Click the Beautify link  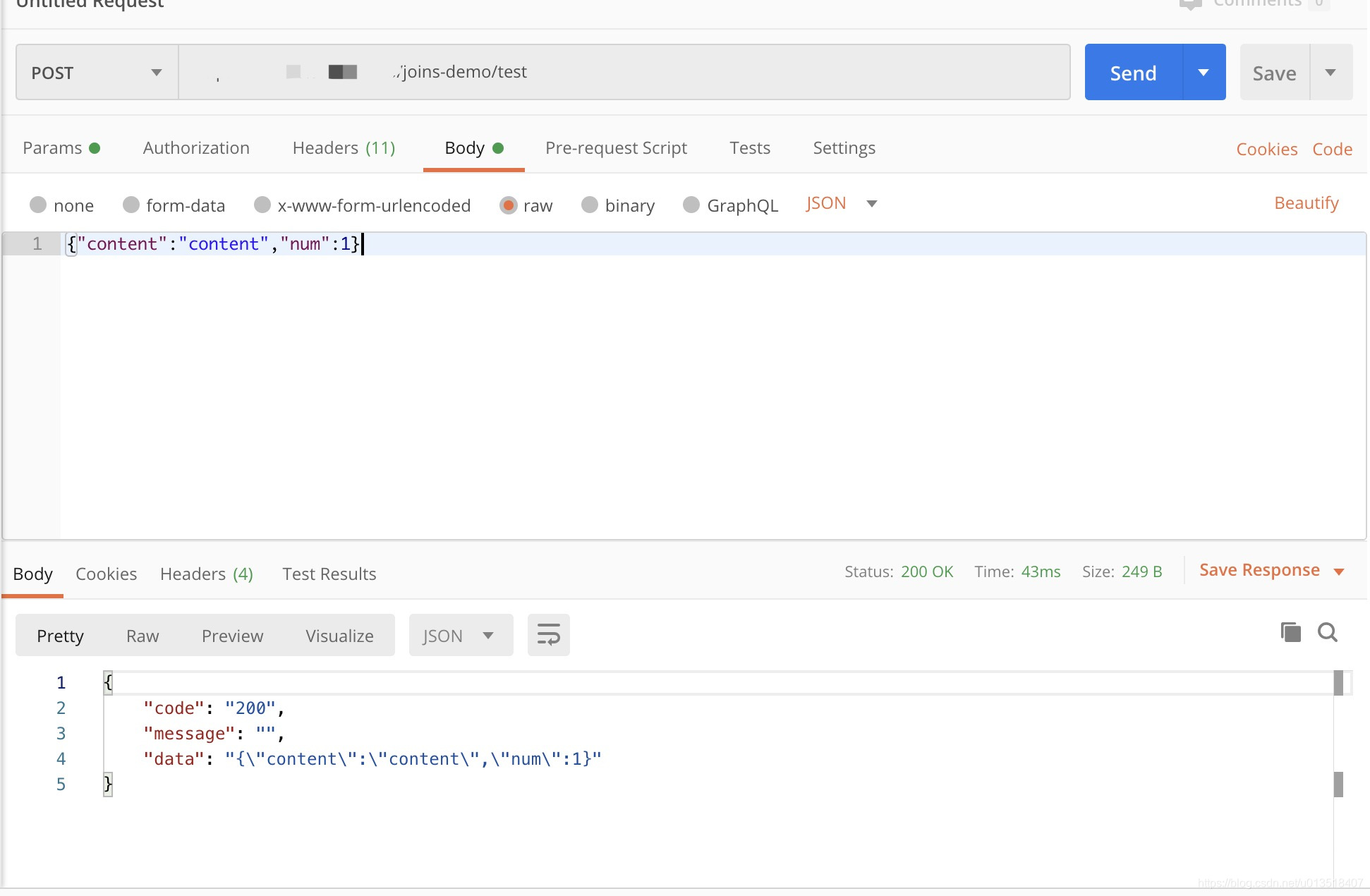coord(1306,203)
